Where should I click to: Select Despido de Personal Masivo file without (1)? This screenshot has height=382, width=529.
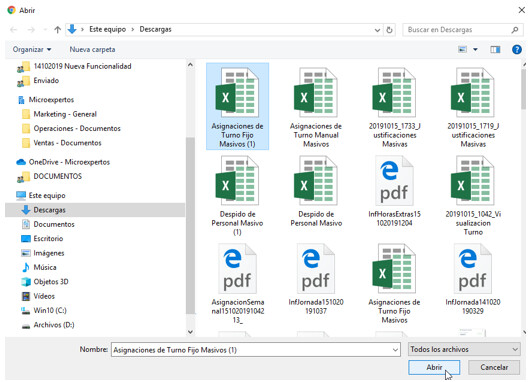pyautogui.click(x=316, y=191)
